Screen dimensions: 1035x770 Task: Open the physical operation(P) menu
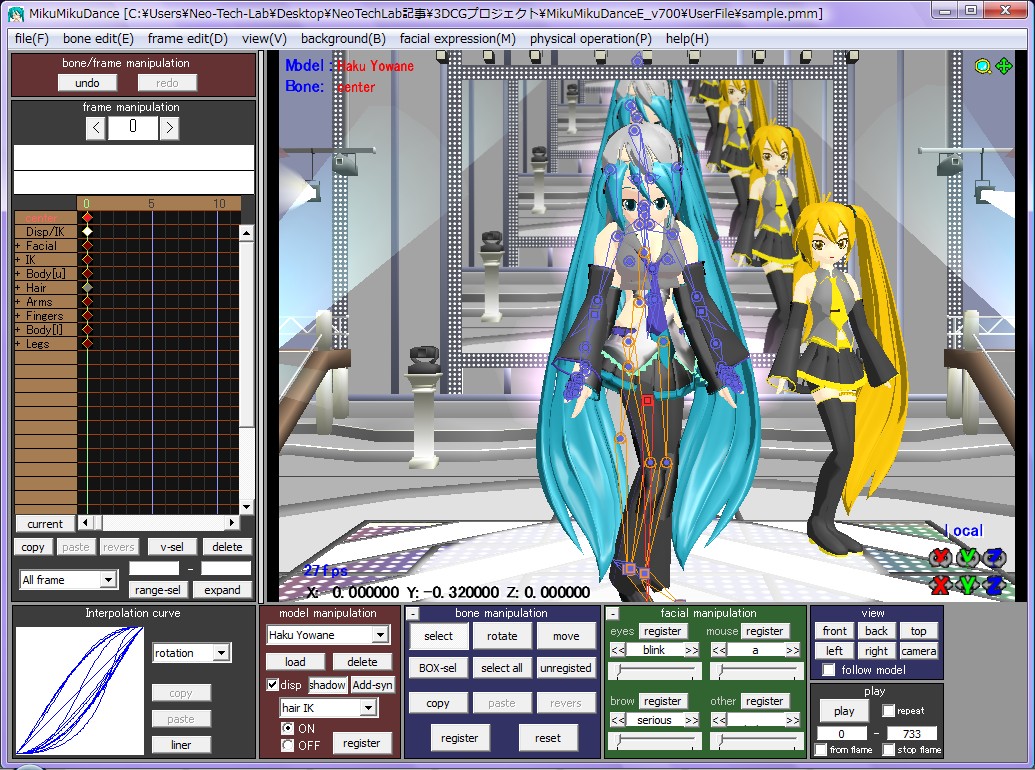point(591,38)
